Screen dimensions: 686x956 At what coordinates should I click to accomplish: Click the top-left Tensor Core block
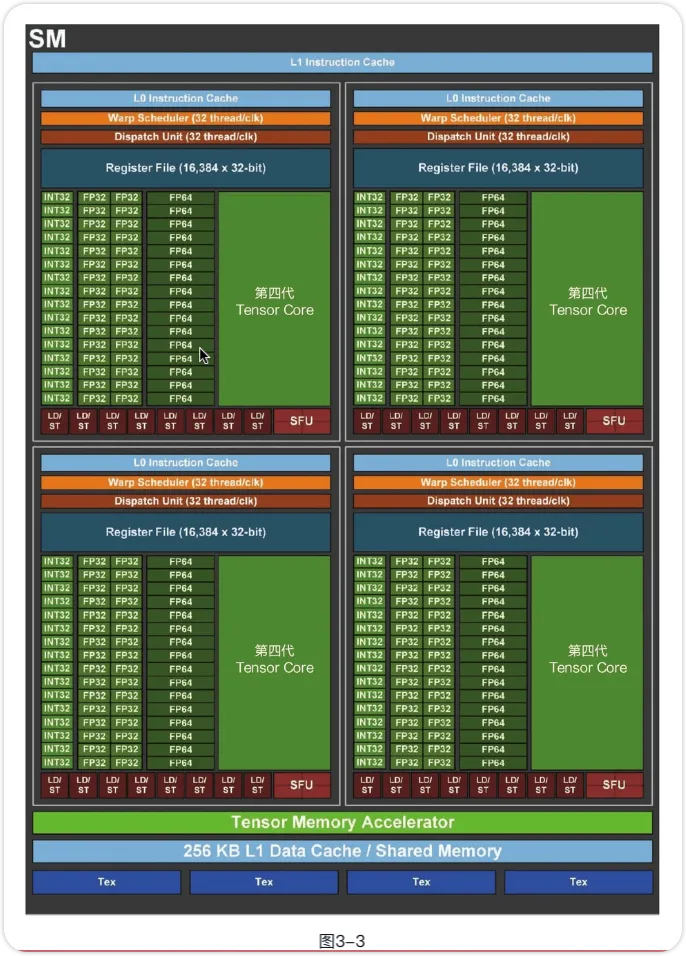(274, 299)
